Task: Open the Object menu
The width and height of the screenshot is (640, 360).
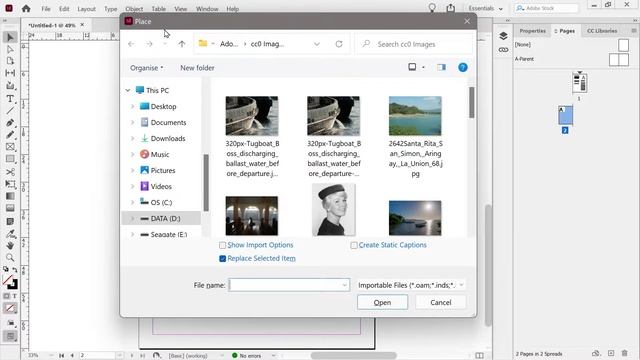Action: coord(134,9)
